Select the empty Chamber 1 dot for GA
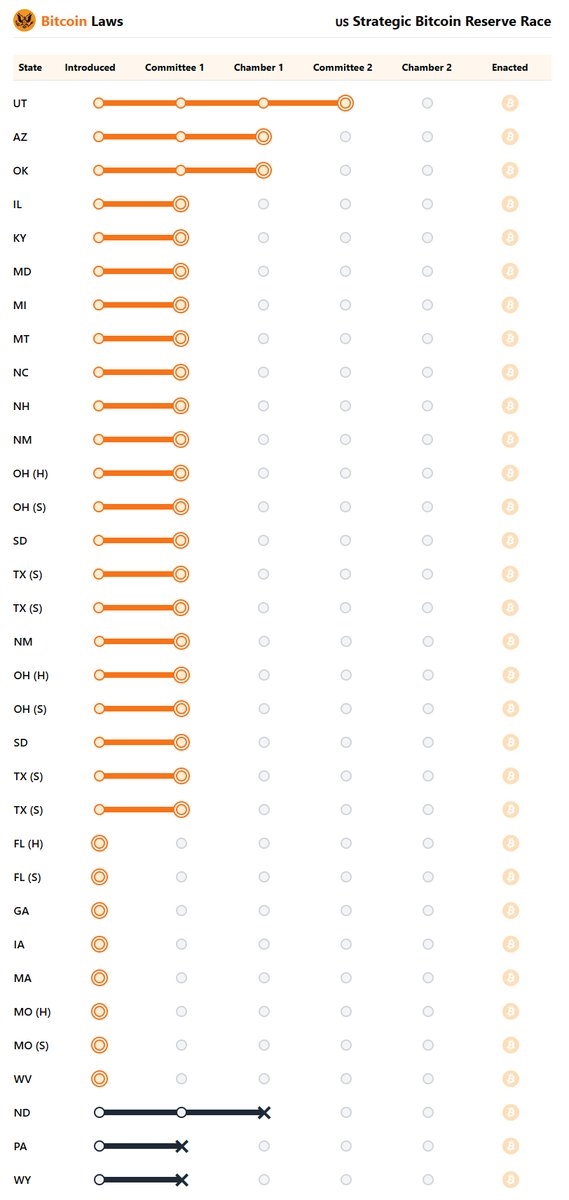Screen dimensions: 569x1200 (x=263, y=910)
